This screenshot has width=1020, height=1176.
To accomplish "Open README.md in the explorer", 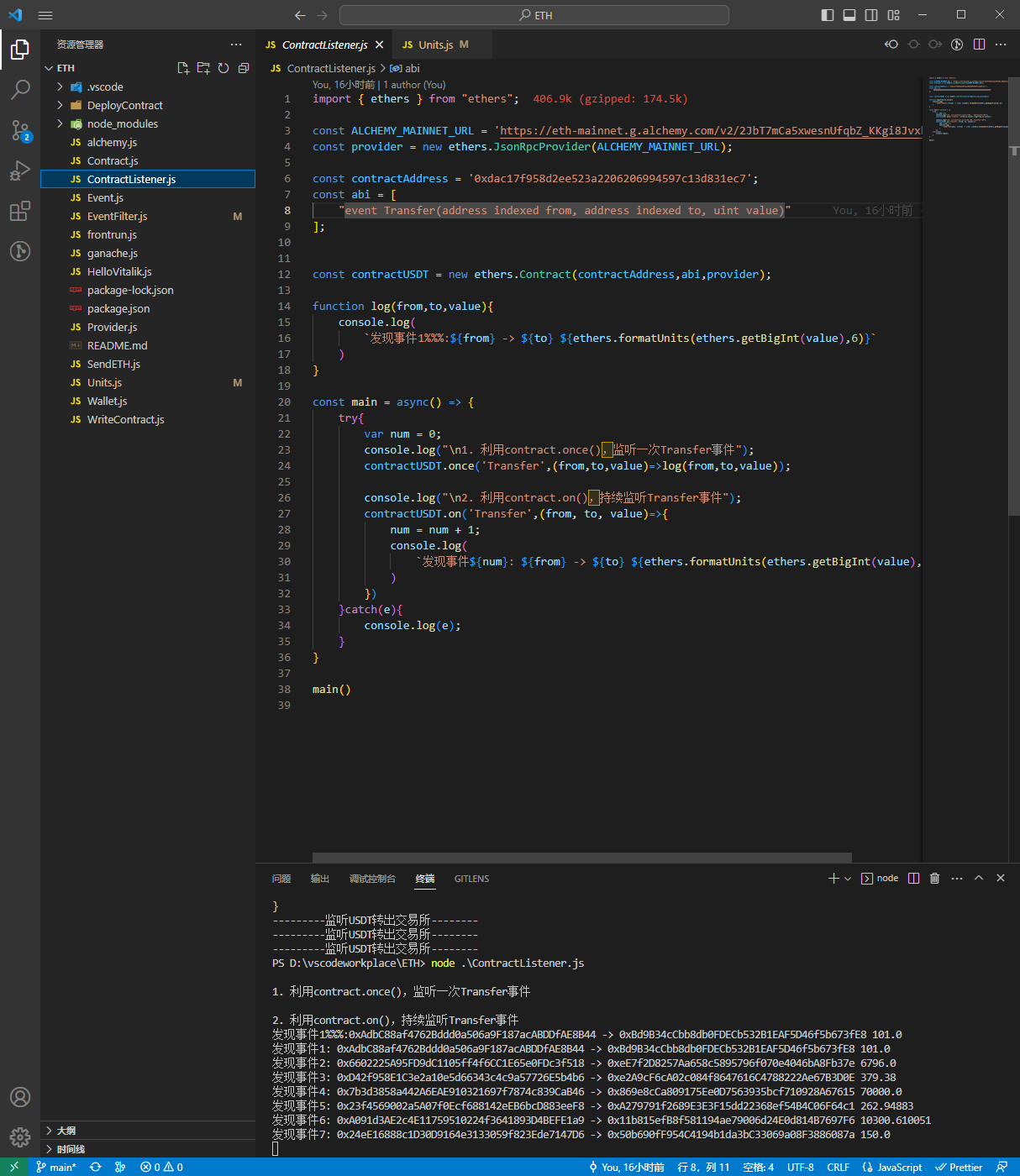I will [147, 345].
